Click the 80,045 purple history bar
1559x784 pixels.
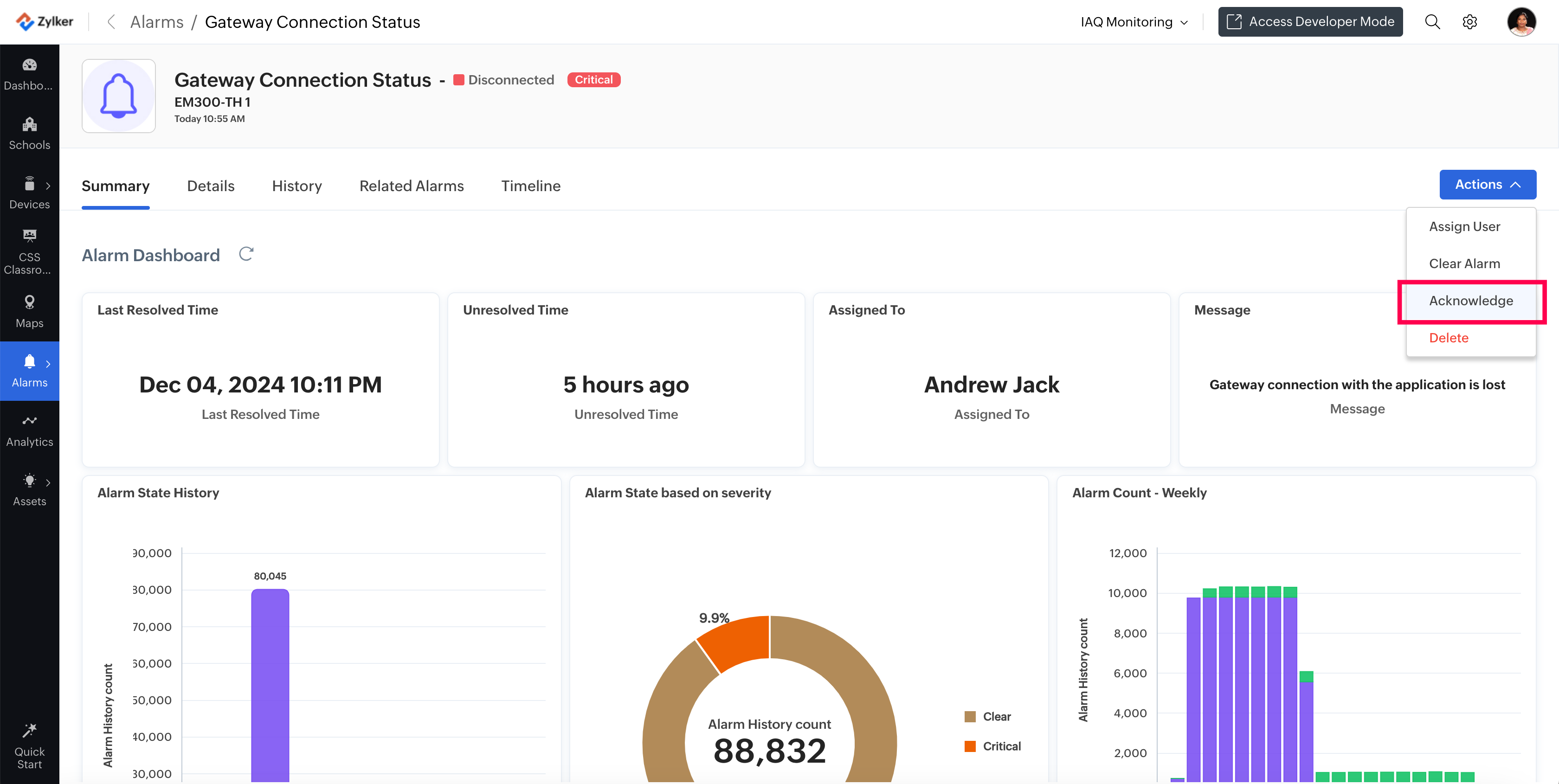270,684
